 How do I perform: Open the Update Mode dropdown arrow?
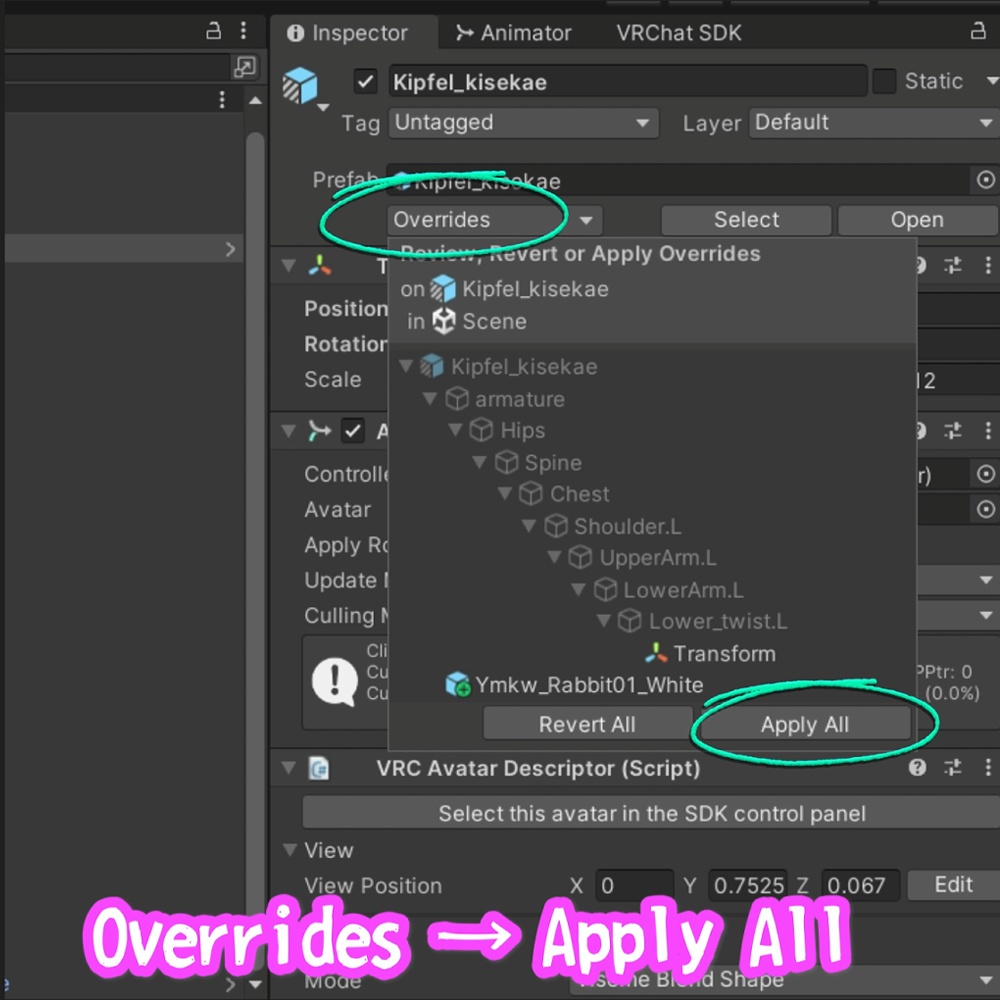click(x=986, y=580)
